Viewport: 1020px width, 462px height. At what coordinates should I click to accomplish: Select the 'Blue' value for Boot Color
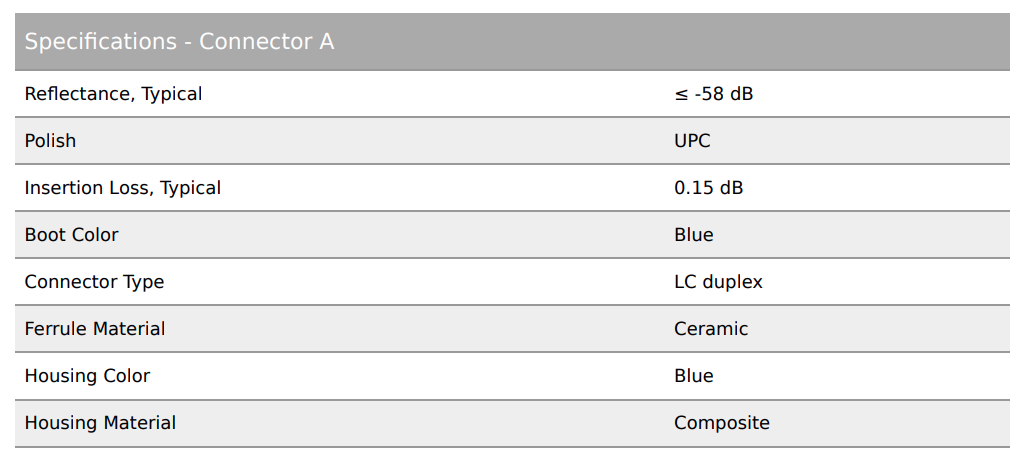(x=694, y=235)
